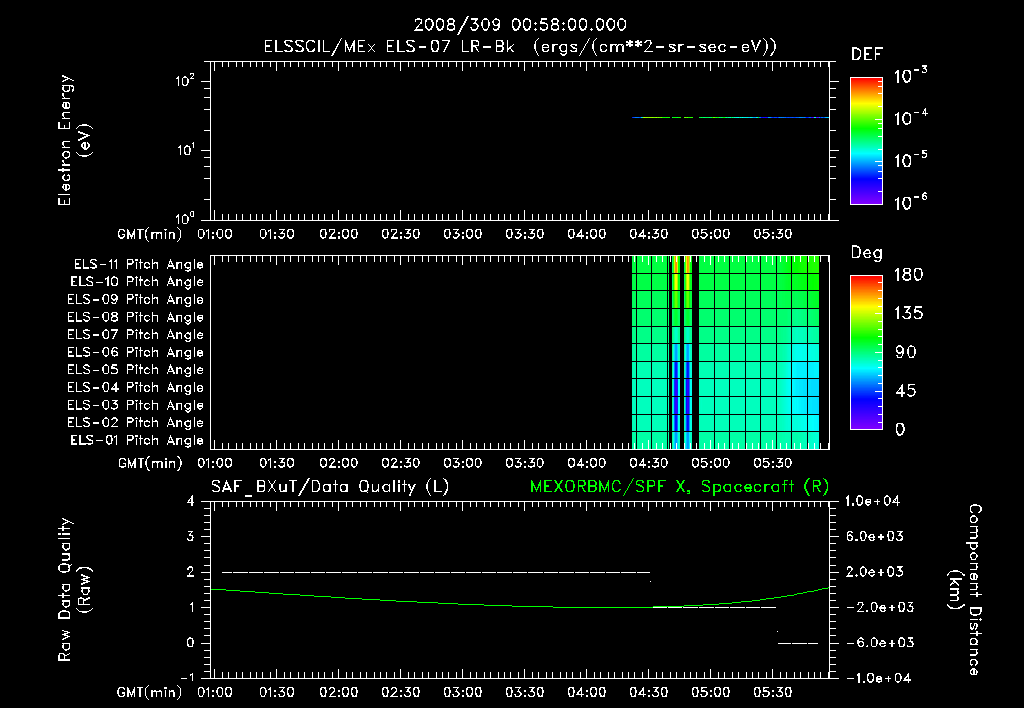Click the 0 degree scale label
Screen dimensions: 1024x708
click(x=900, y=429)
